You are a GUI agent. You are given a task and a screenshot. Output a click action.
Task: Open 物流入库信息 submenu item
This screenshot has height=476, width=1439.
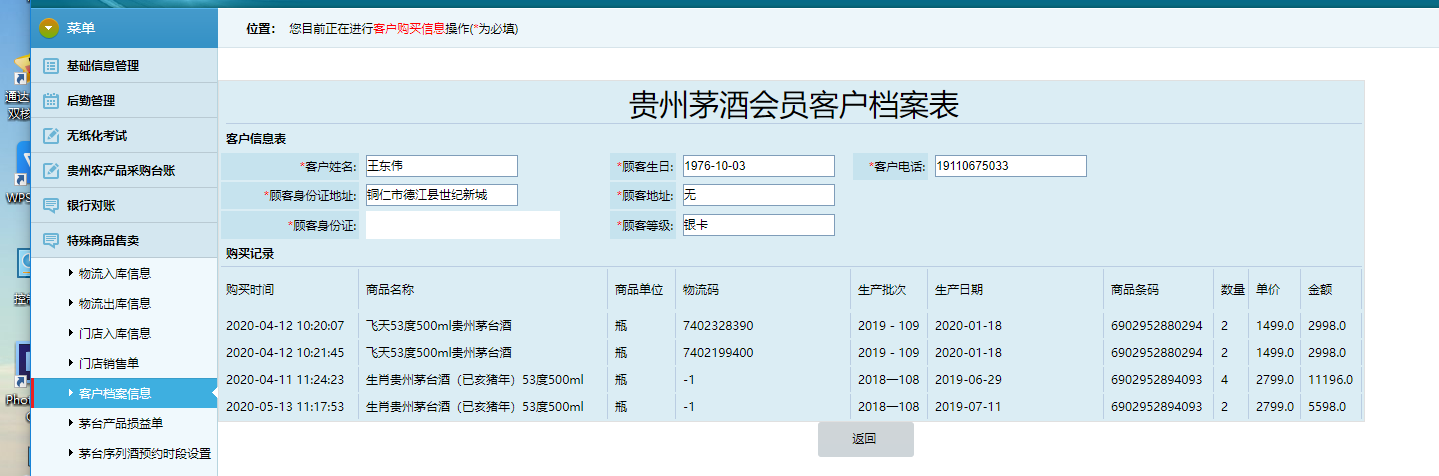click(x=114, y=273)
